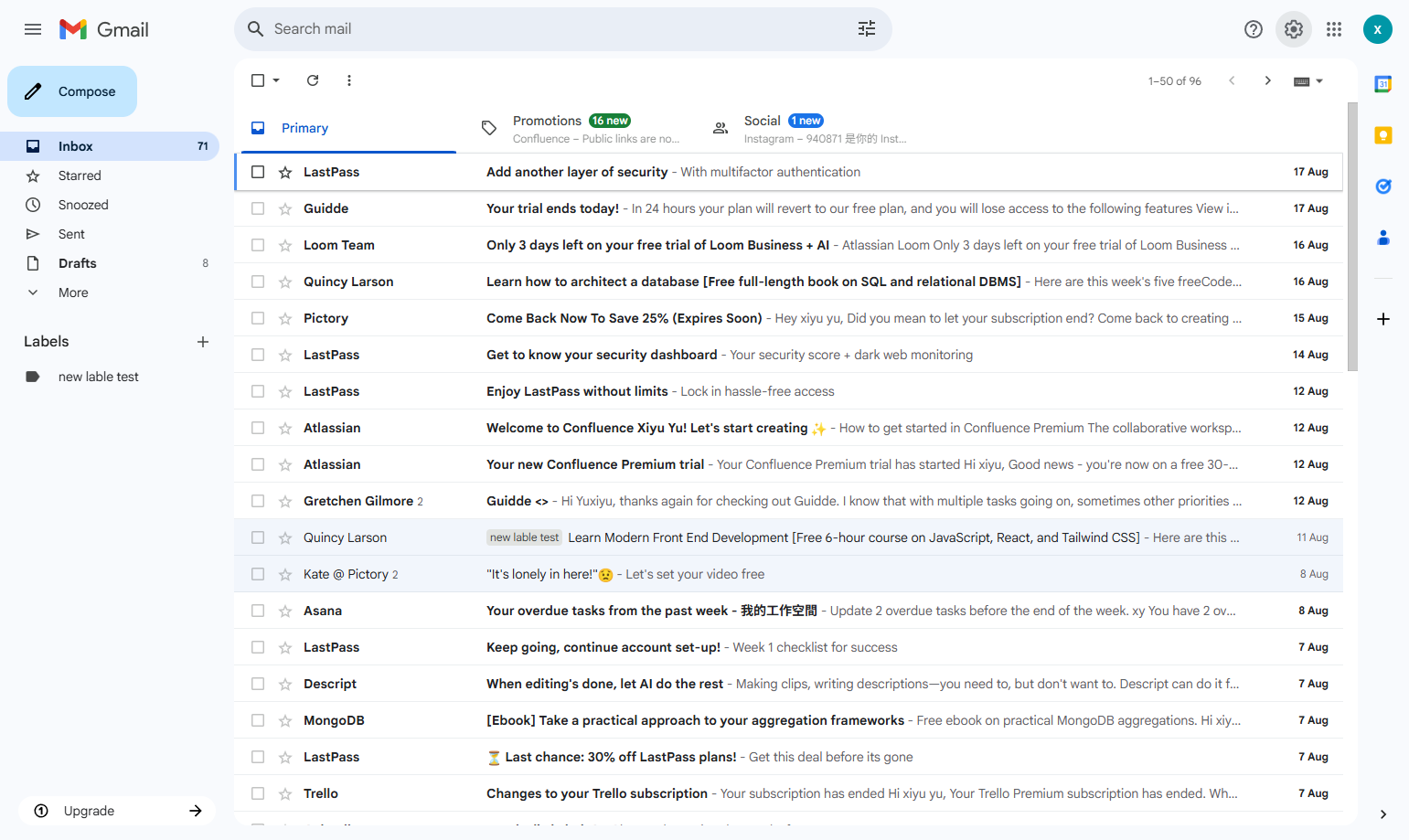The height and width of the screenshot is (840, 1409).
Task: Star the MongoDB ebook email
Action: 285,720
